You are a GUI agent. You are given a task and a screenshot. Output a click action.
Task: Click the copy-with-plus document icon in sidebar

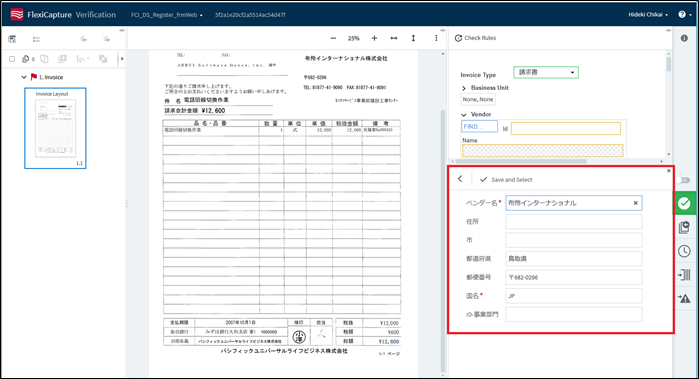pos(684,227)
